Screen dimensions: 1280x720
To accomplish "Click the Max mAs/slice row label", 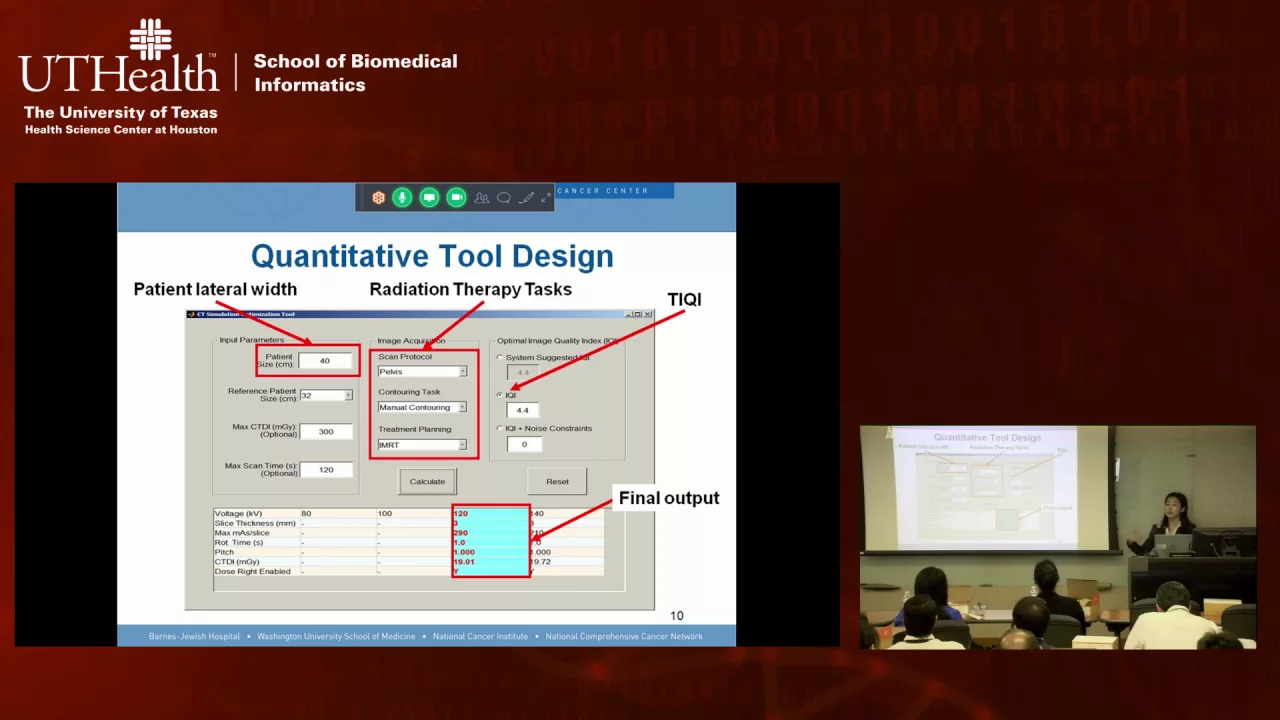I will coord(243,533).
